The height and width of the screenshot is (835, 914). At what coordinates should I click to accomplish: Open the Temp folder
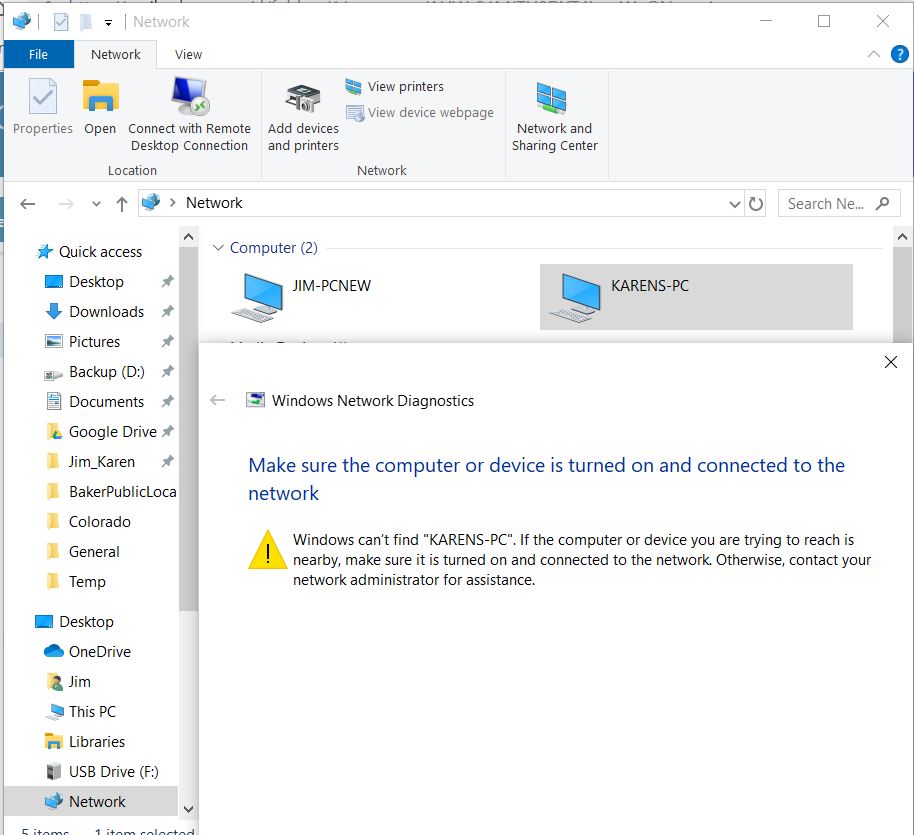click(87, 582)
